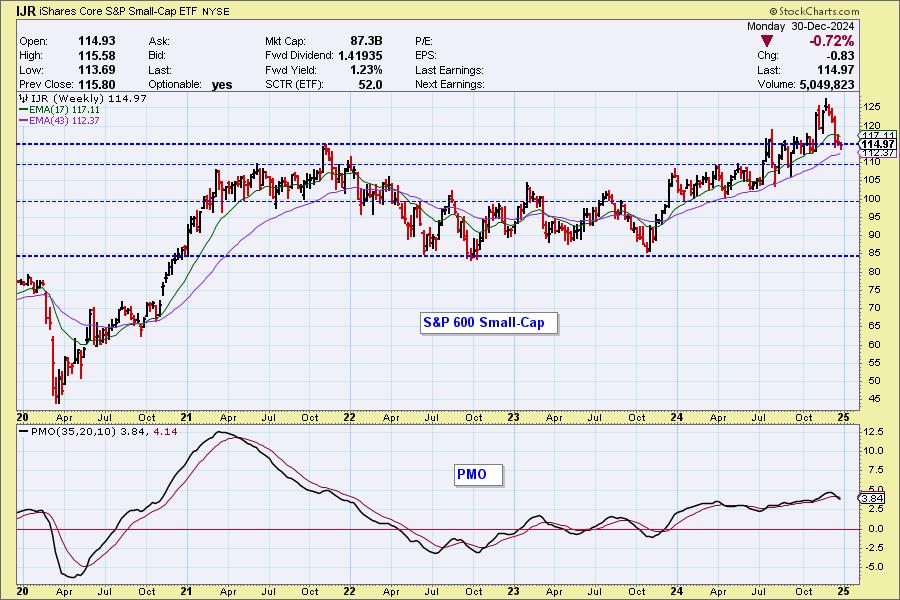
Task: Click the 'Last Earnings:' label
Action: (x=449, y=70)
